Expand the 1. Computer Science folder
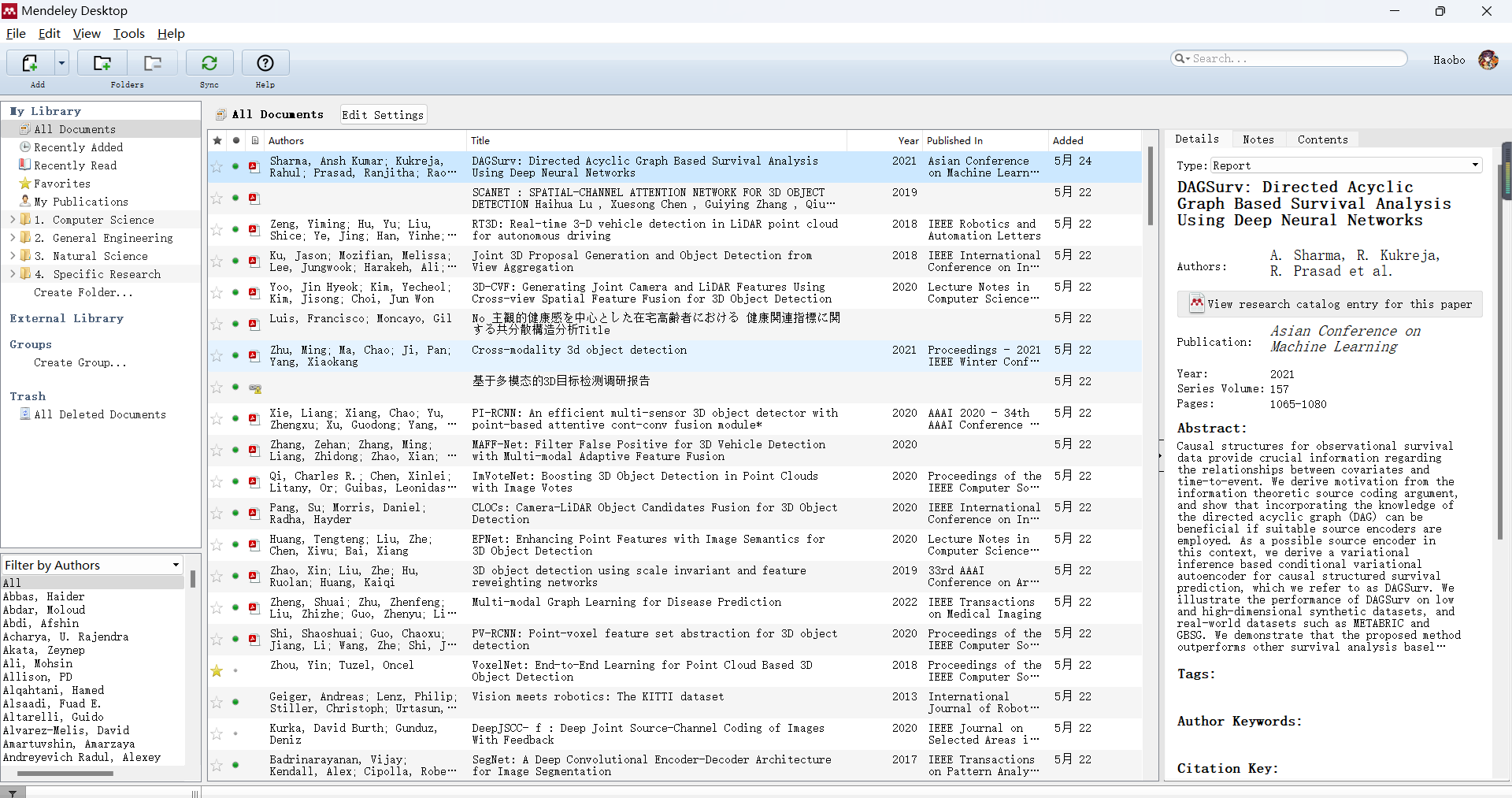Screen dimensions: 1512x798 tap(13, 220)
